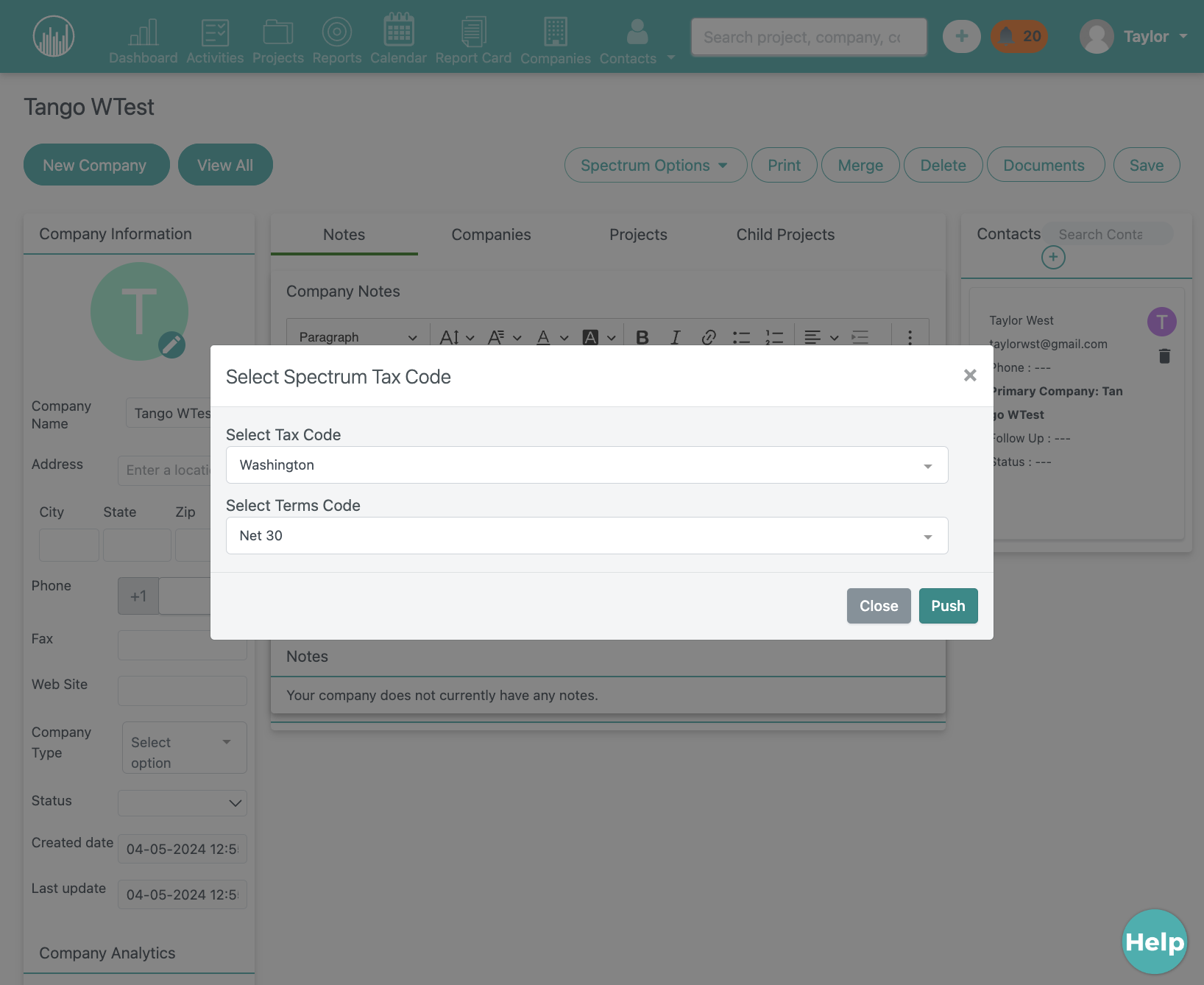Click the project and company search field
Screen dimensions: 1204x985
(809, 37)
